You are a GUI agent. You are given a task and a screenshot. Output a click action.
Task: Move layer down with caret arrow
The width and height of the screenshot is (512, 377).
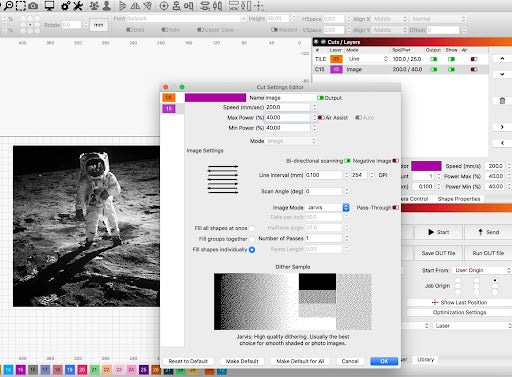click(502, 74)
